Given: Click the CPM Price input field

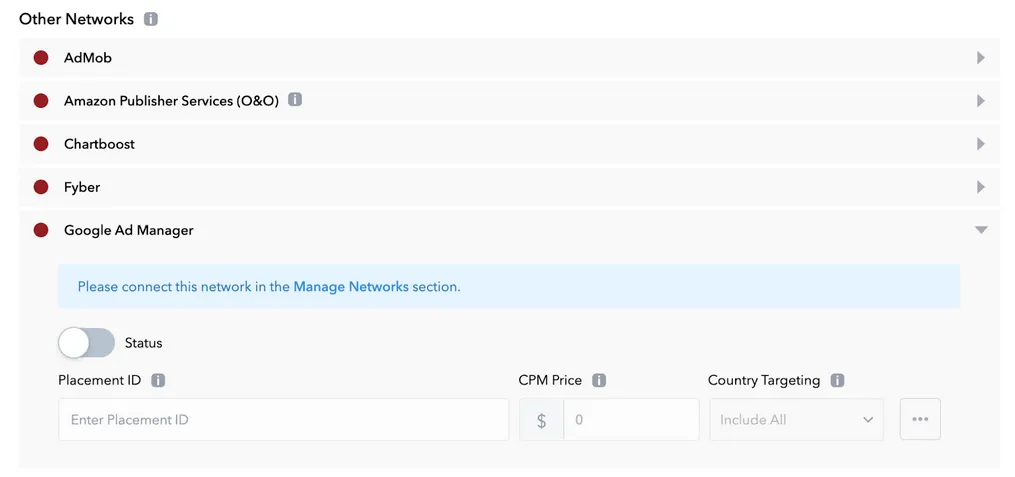Looking at the screenshot, I should 631,420.
